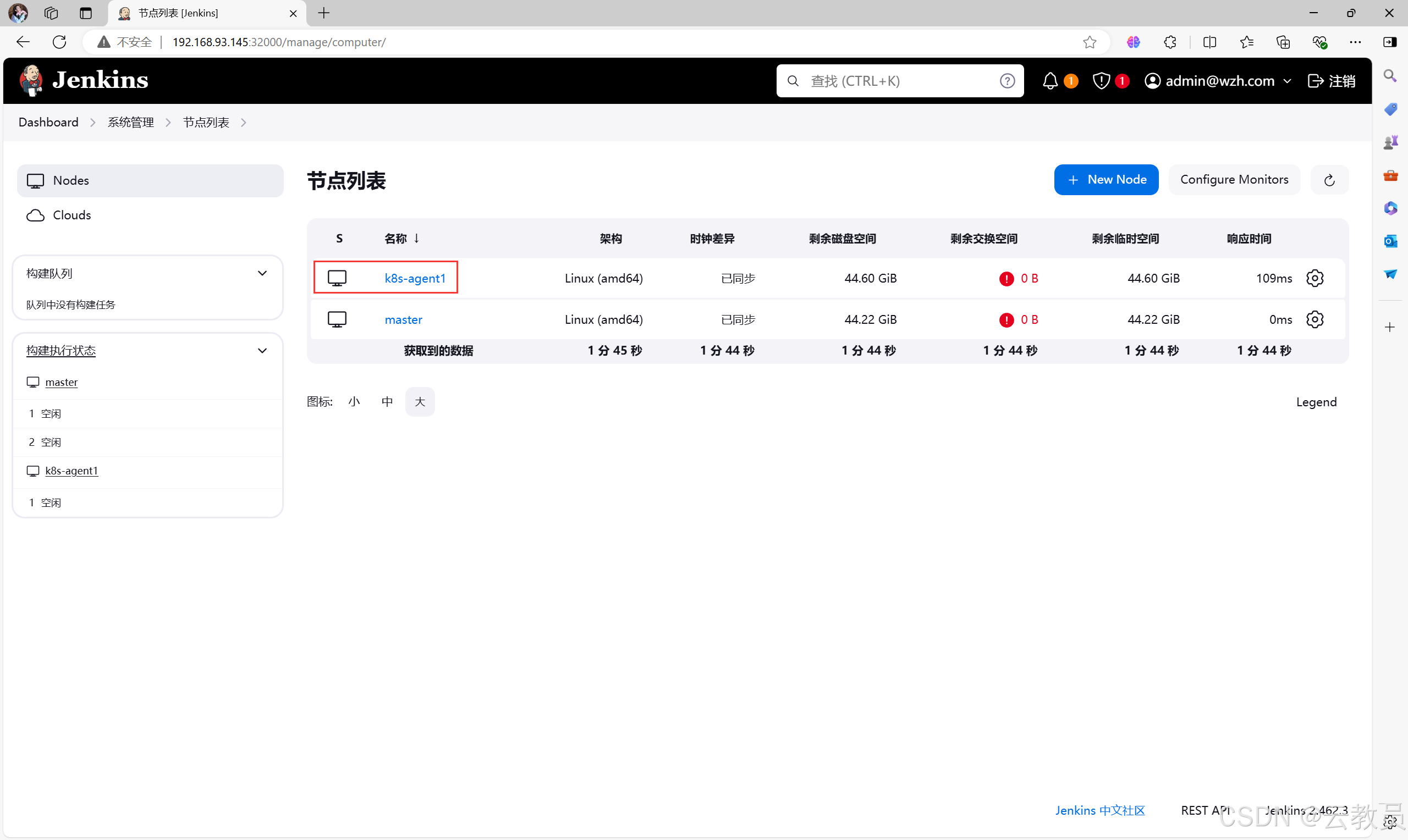Image resolution: width=1408 pixels, height=840 pixels.
Task: Click the k8s-agent1 node name link
Action: tap(415, 278)
